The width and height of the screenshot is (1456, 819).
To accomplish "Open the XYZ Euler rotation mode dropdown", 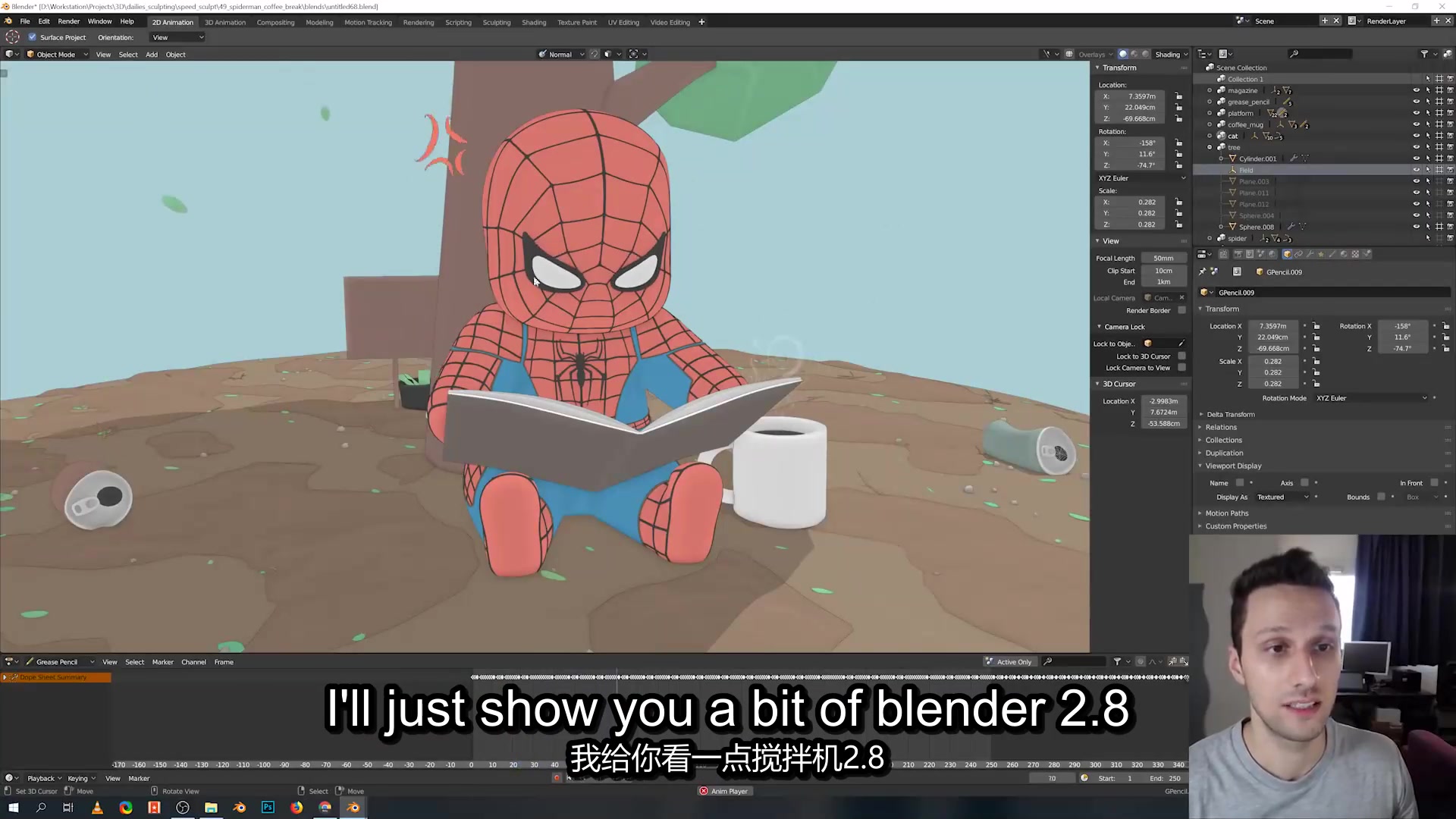I will [x=1141, y=178].
